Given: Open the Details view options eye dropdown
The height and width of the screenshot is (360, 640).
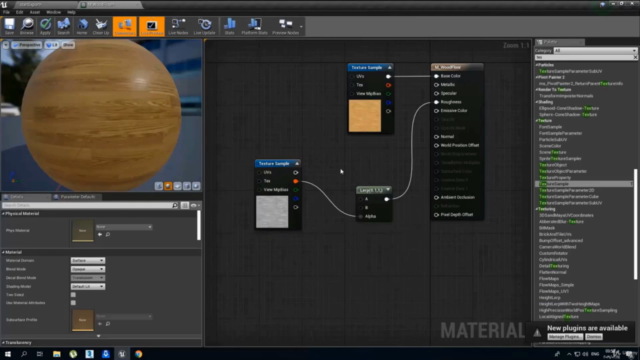Looking at the screenshot, I should pyautogui.click(x=195, y=205).
